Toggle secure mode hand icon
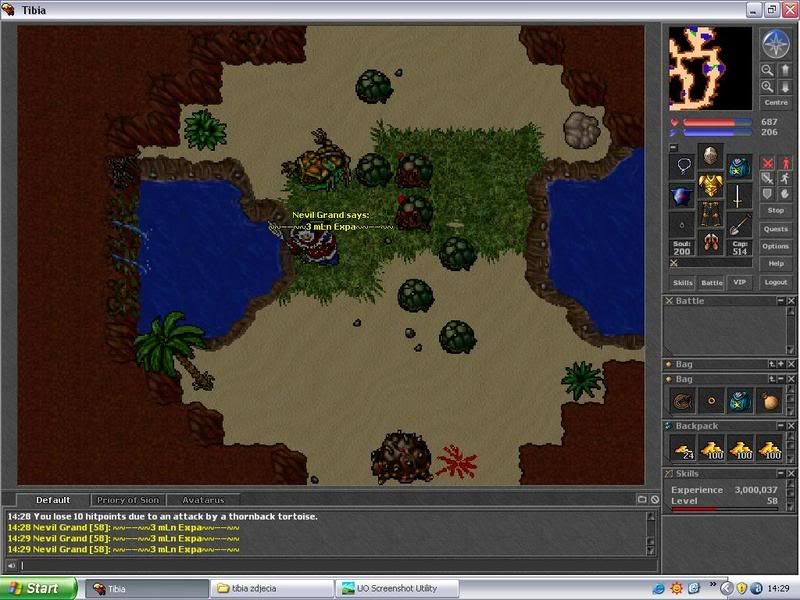Viewport: 800px width, 600px height. tap(785, 193)
